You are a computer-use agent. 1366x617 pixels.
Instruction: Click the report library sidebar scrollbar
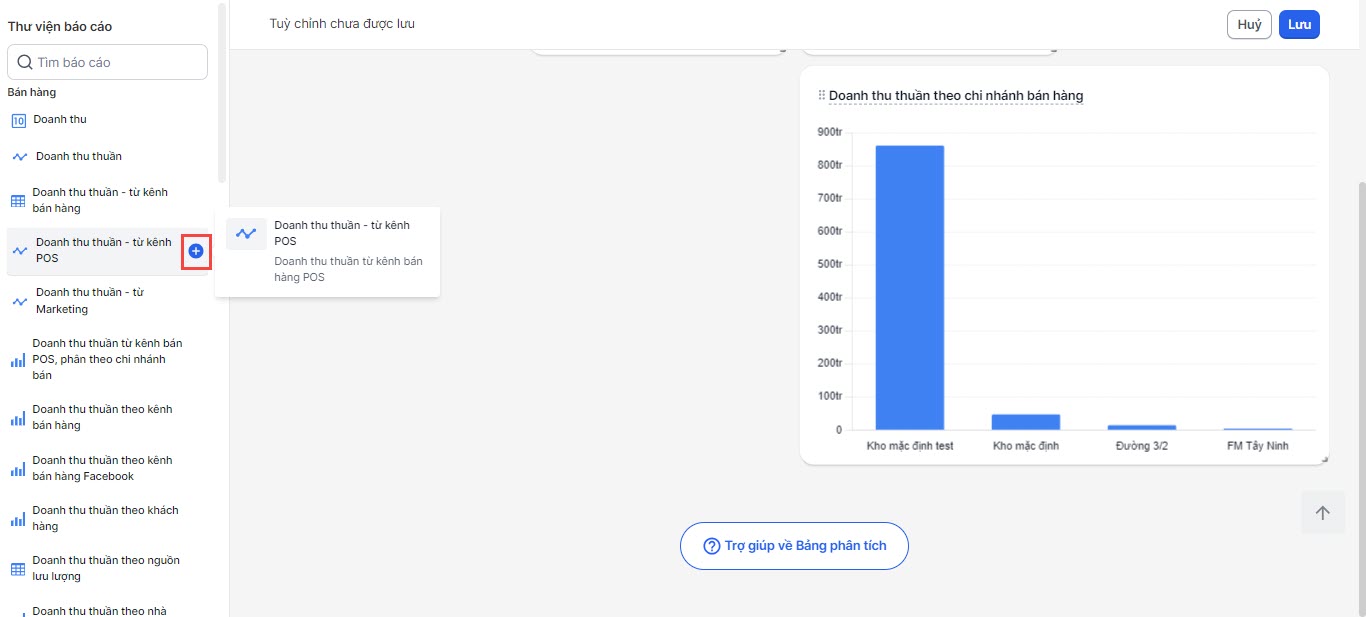pyautogui.click(x=222, y=90)
